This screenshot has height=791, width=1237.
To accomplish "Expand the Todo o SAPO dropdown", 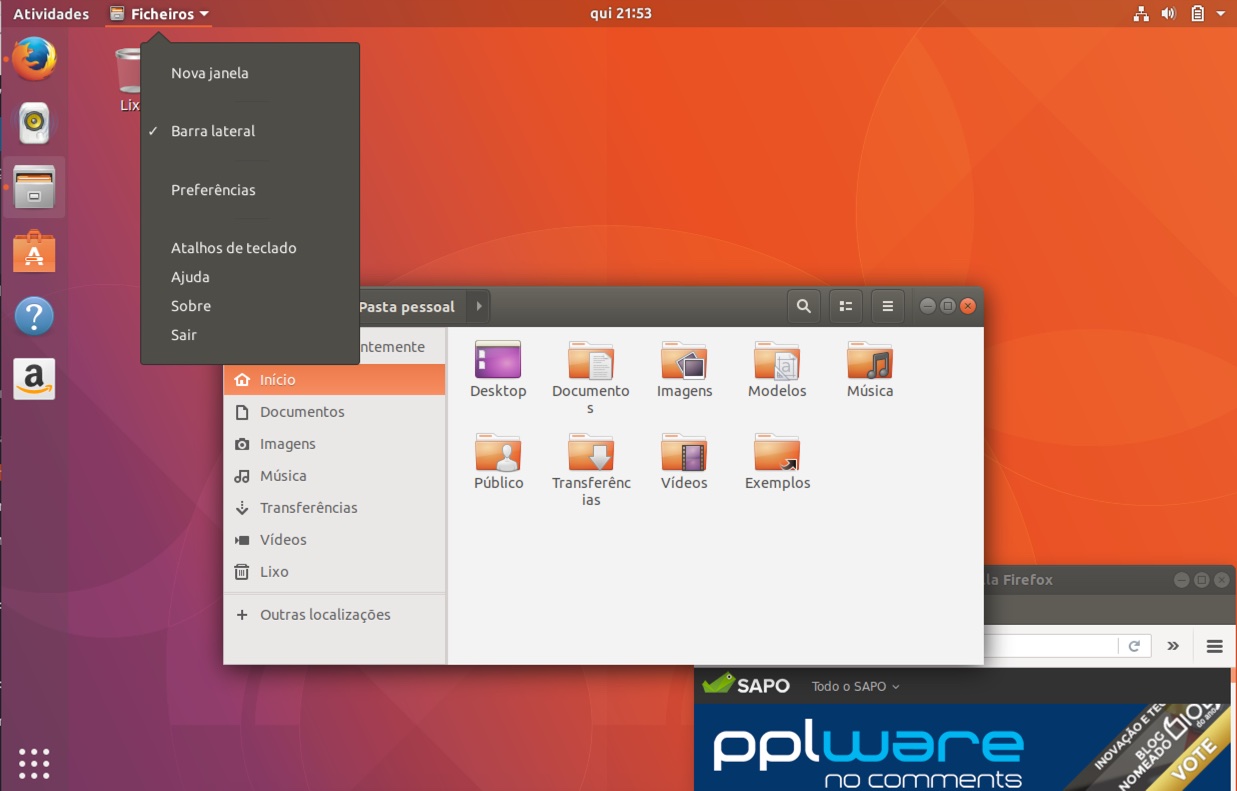I will 855,687.
